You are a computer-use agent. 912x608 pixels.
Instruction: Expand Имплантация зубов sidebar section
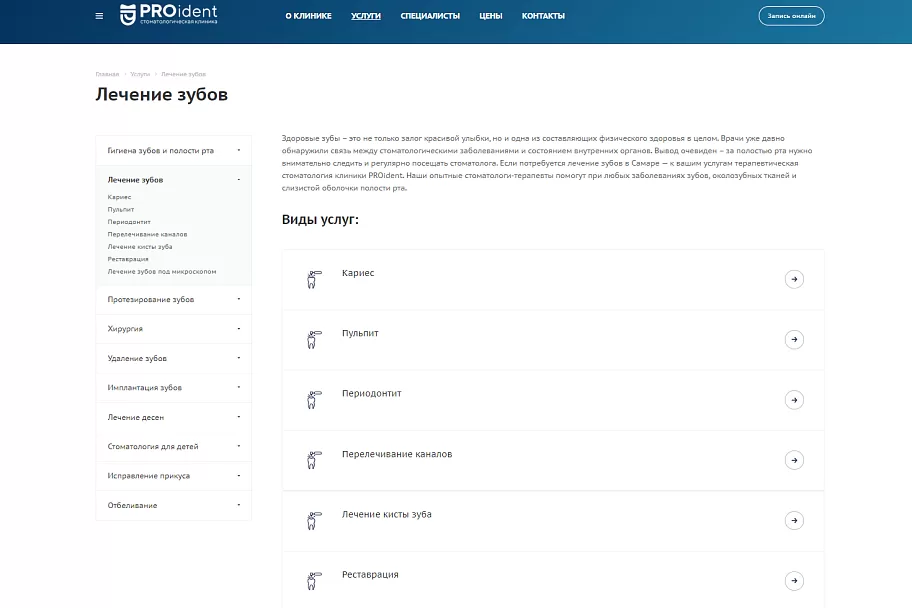(238, 387)
